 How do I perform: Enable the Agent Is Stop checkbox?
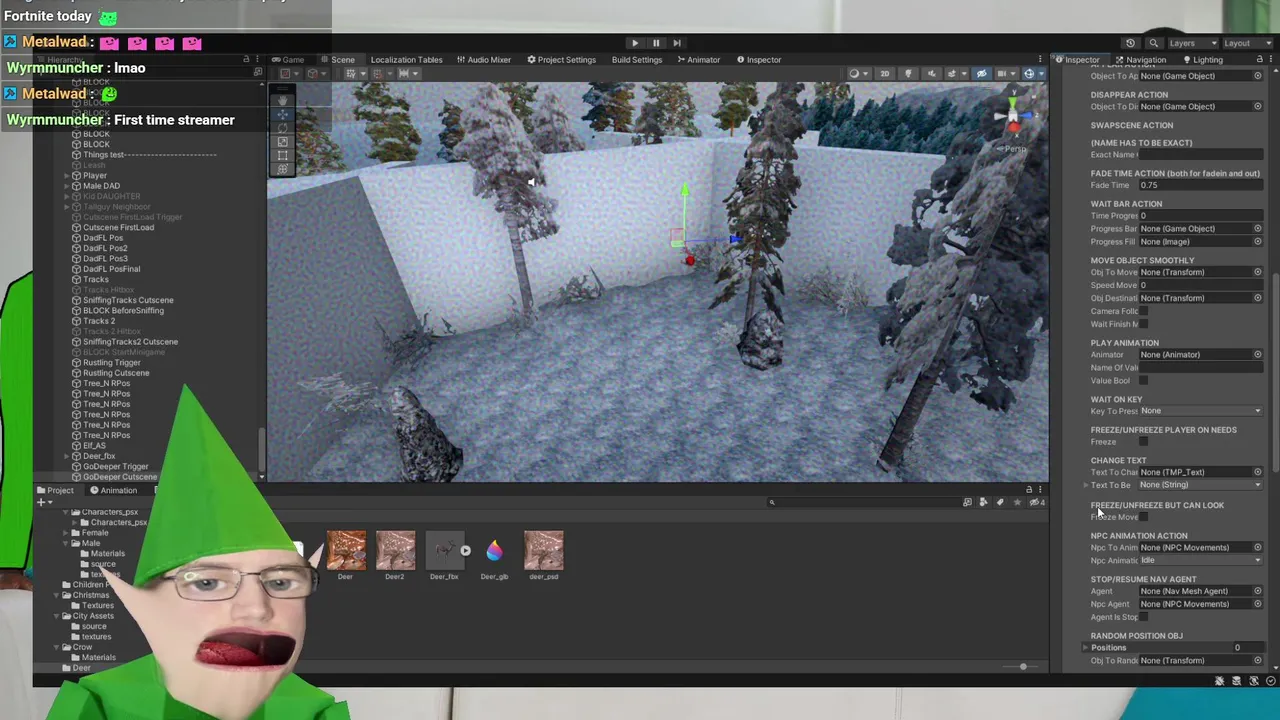coord(1144,617)
